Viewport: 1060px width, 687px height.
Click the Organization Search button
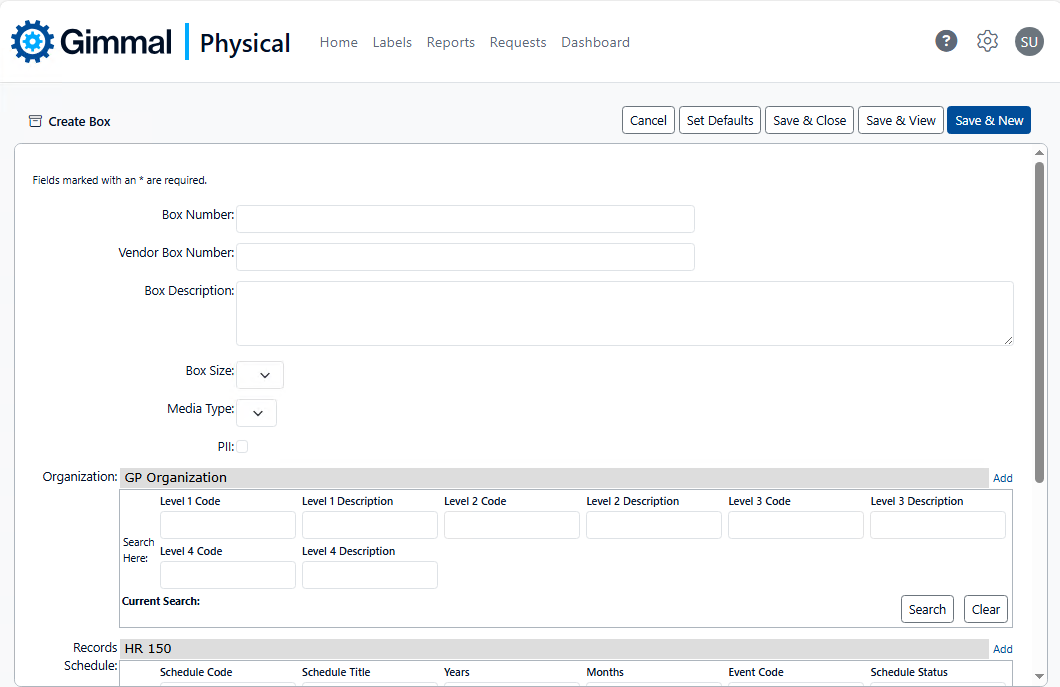927,609
